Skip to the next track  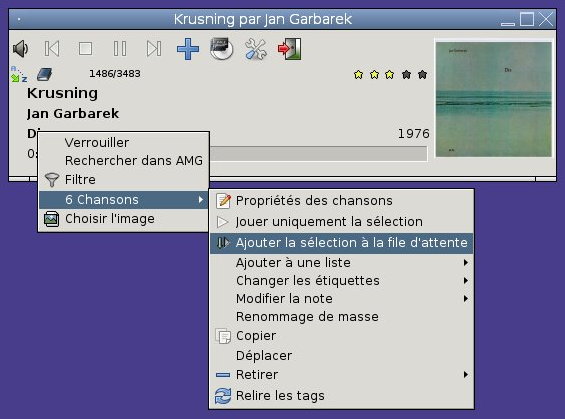tap(154, 49)
